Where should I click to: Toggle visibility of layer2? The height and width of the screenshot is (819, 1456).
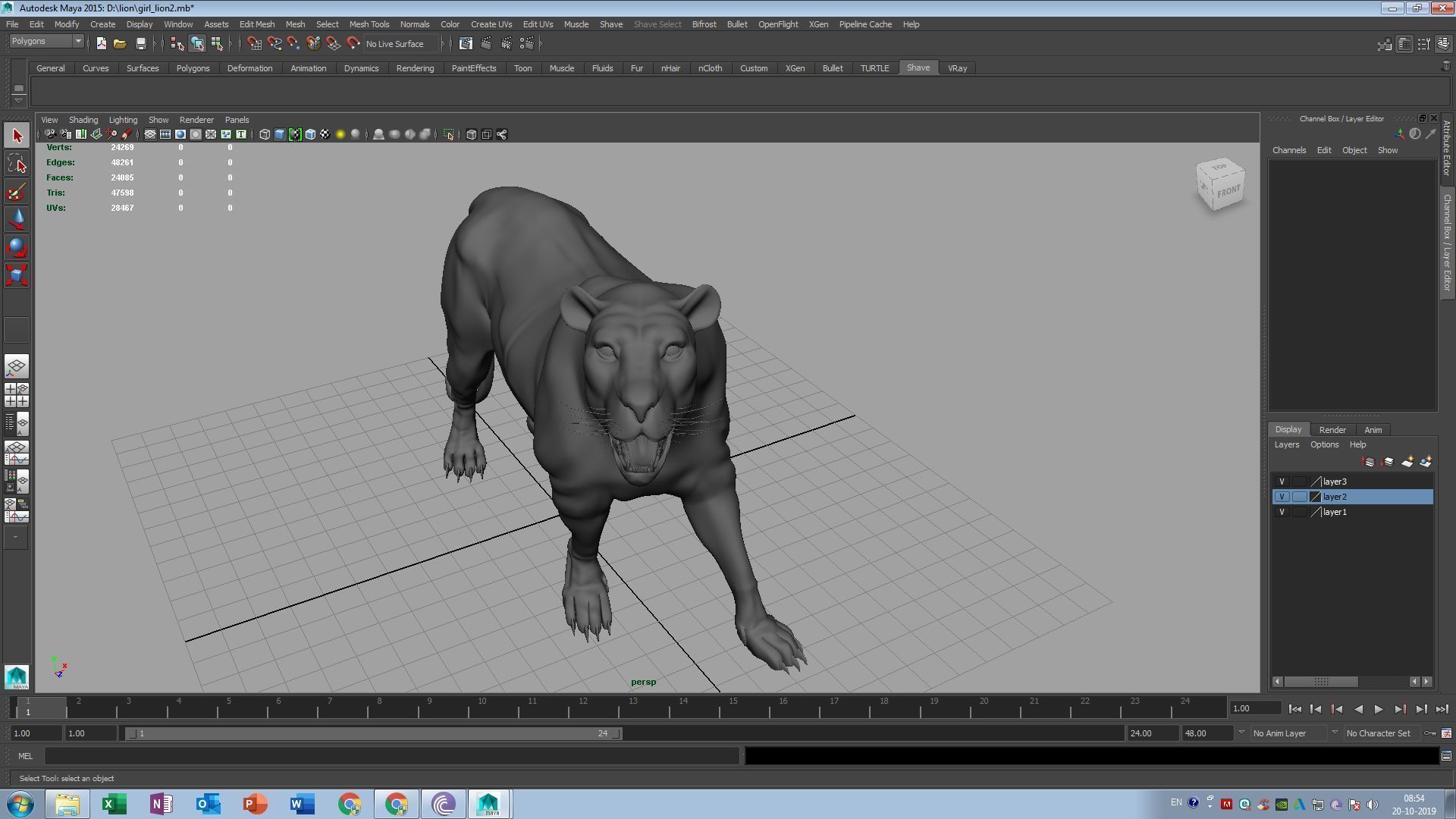tap(1282, 497)
